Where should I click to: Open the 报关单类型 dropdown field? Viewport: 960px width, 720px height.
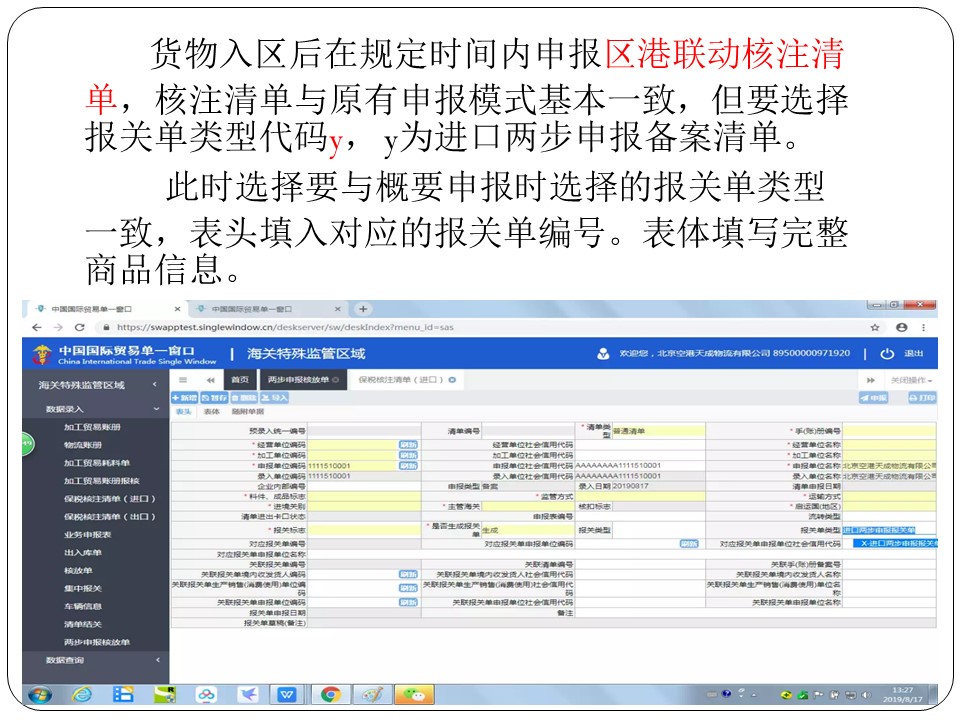tap(889, 531)
